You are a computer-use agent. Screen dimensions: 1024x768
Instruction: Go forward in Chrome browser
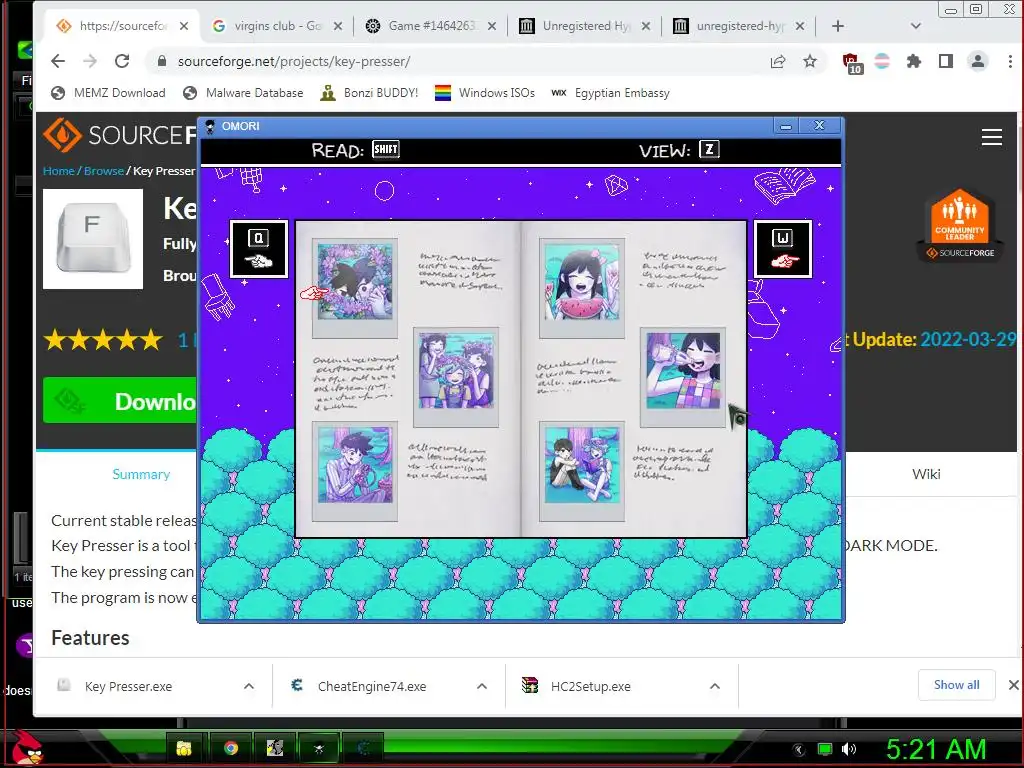point(90,61)
